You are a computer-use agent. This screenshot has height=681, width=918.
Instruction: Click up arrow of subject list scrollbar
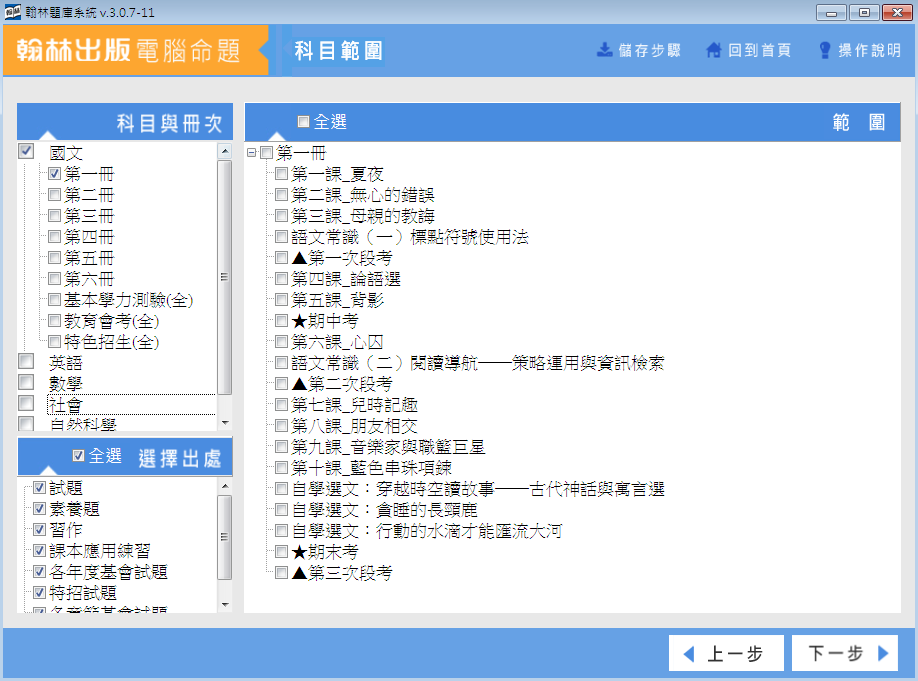click(225, 151)
